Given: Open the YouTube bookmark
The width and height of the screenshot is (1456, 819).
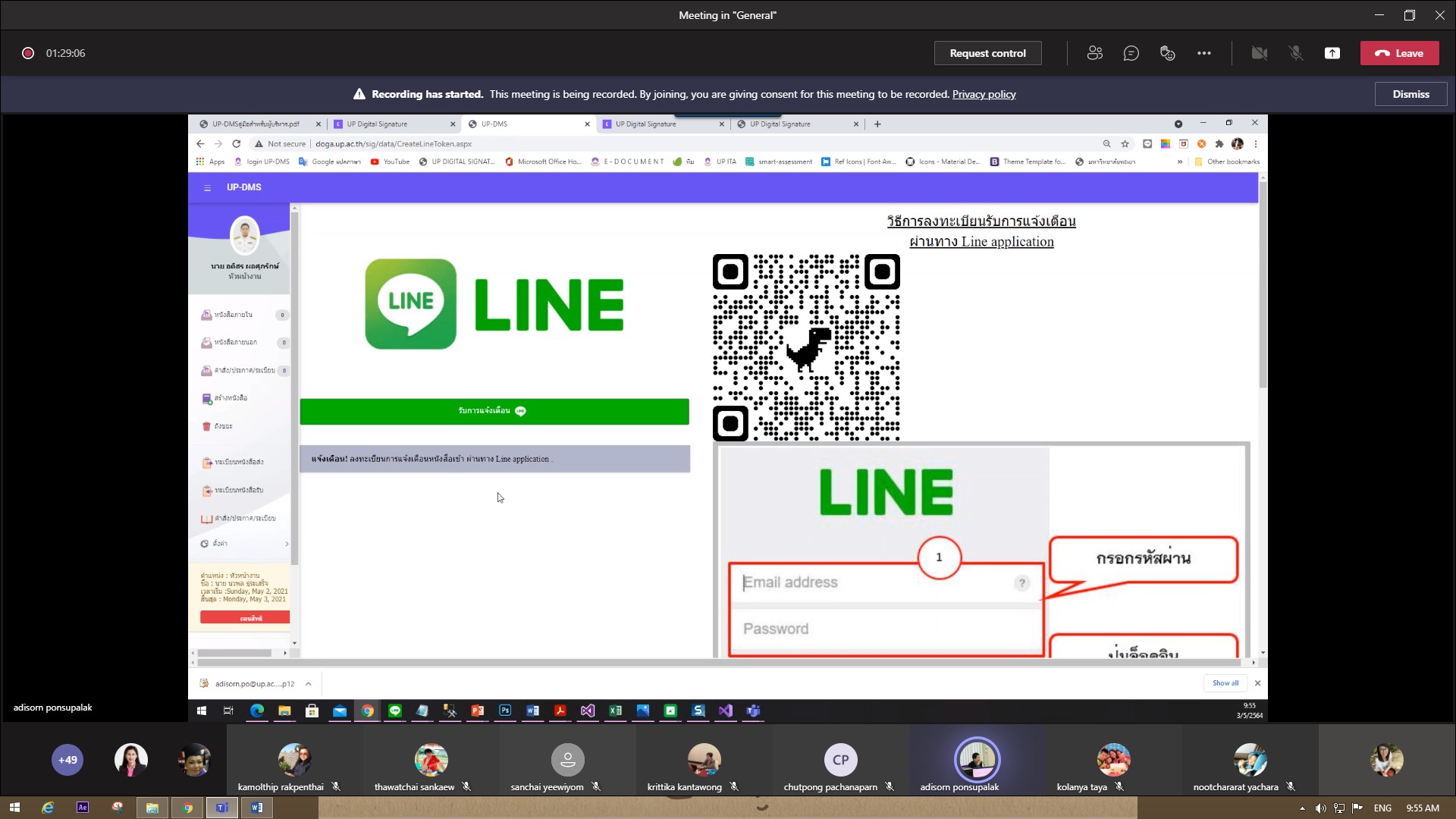Looking at the screenshot, I should pos(390,162).
